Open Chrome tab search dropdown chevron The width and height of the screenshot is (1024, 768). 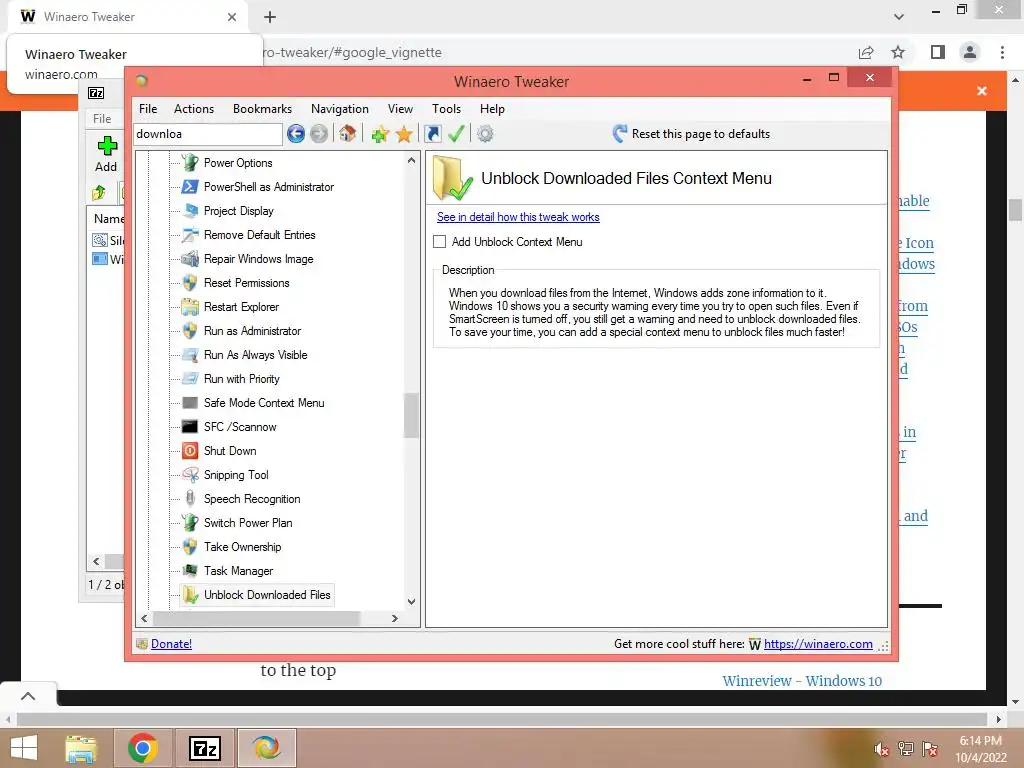pyautogui.click(x=899, y=17)
